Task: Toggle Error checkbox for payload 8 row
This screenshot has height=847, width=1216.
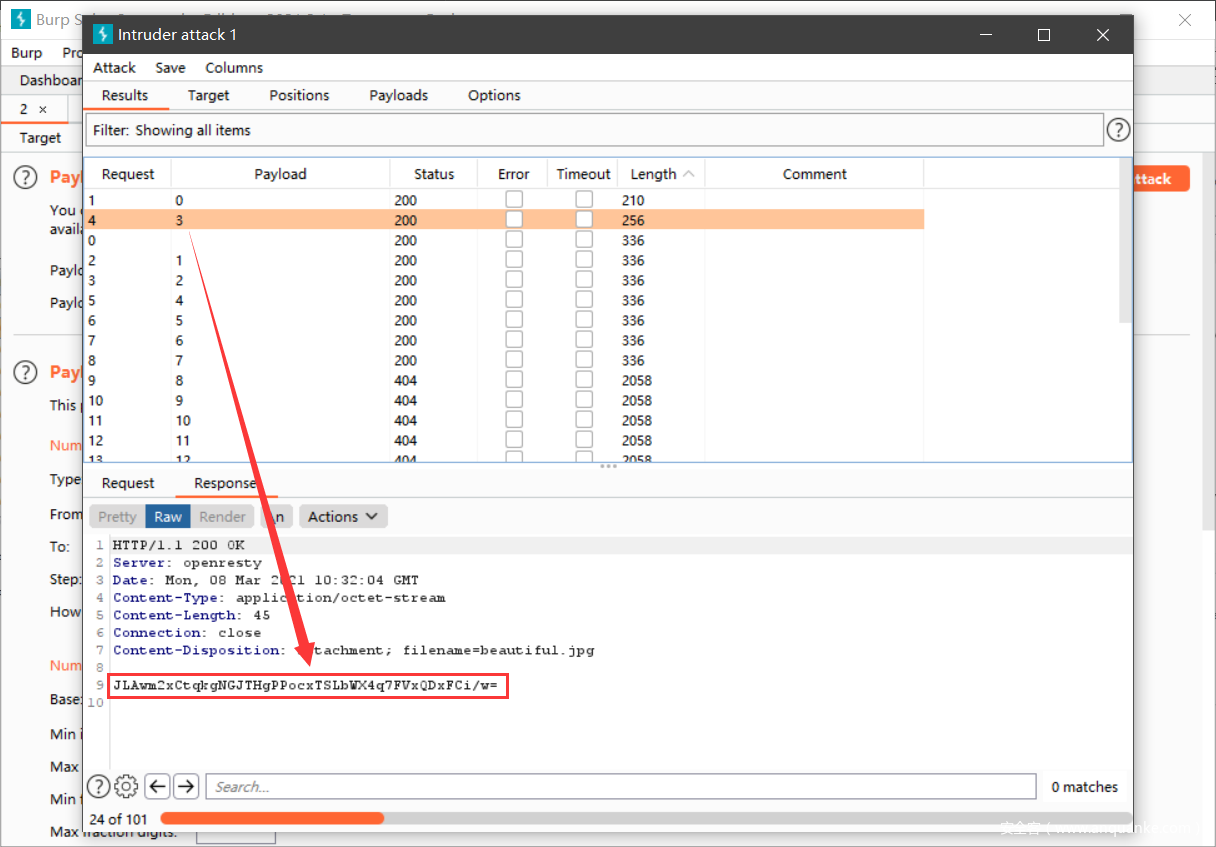Action: pyautogui.click(x=514, y=380)
